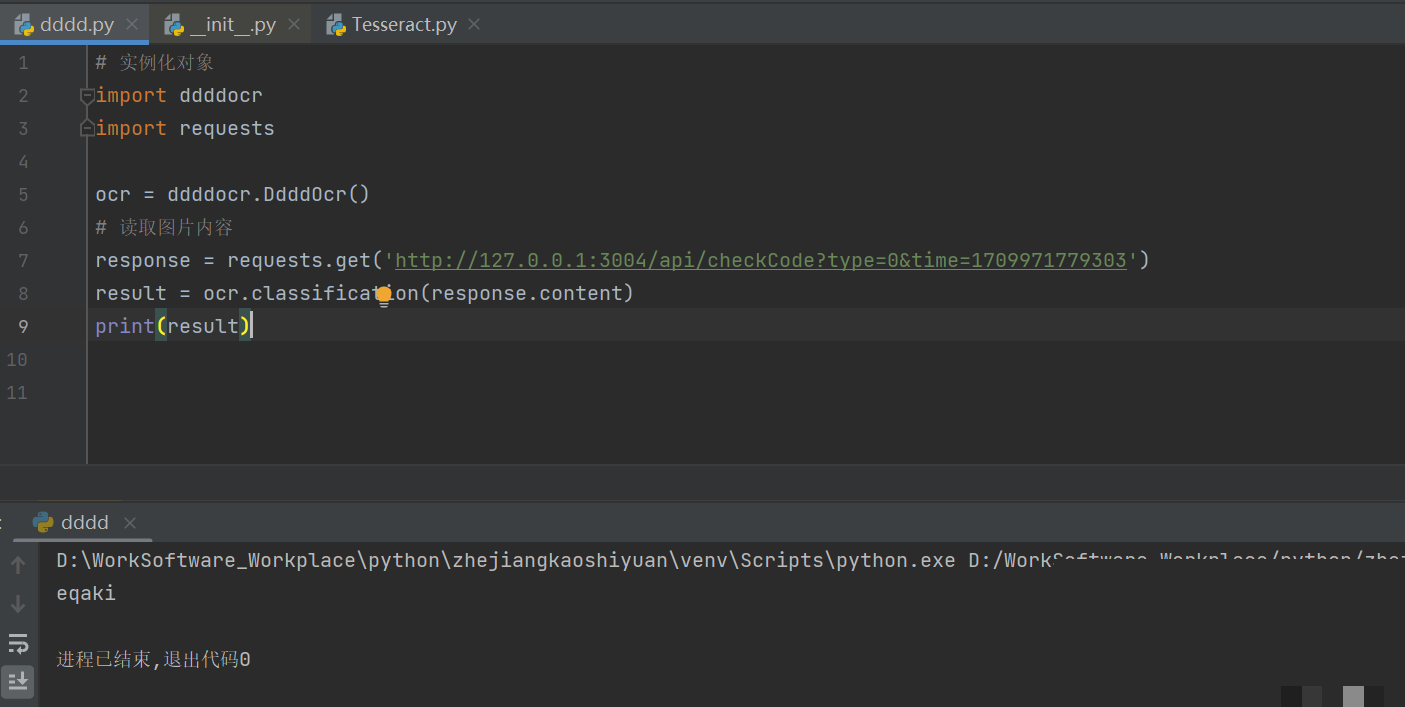Toggle scroll to end of console output
The width and height of the screenshot is (1405, 707).
(18, 681)
